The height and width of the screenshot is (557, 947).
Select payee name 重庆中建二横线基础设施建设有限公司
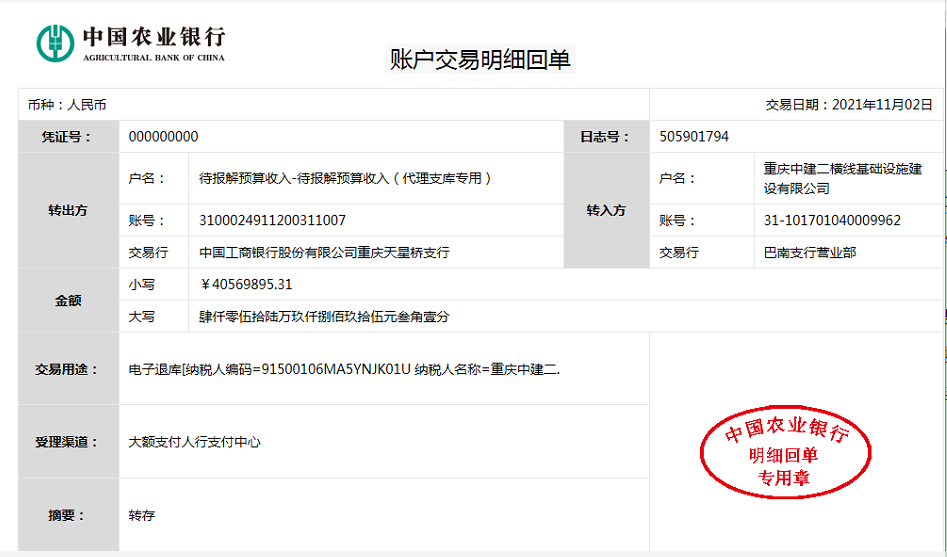[x=843, y=179]
